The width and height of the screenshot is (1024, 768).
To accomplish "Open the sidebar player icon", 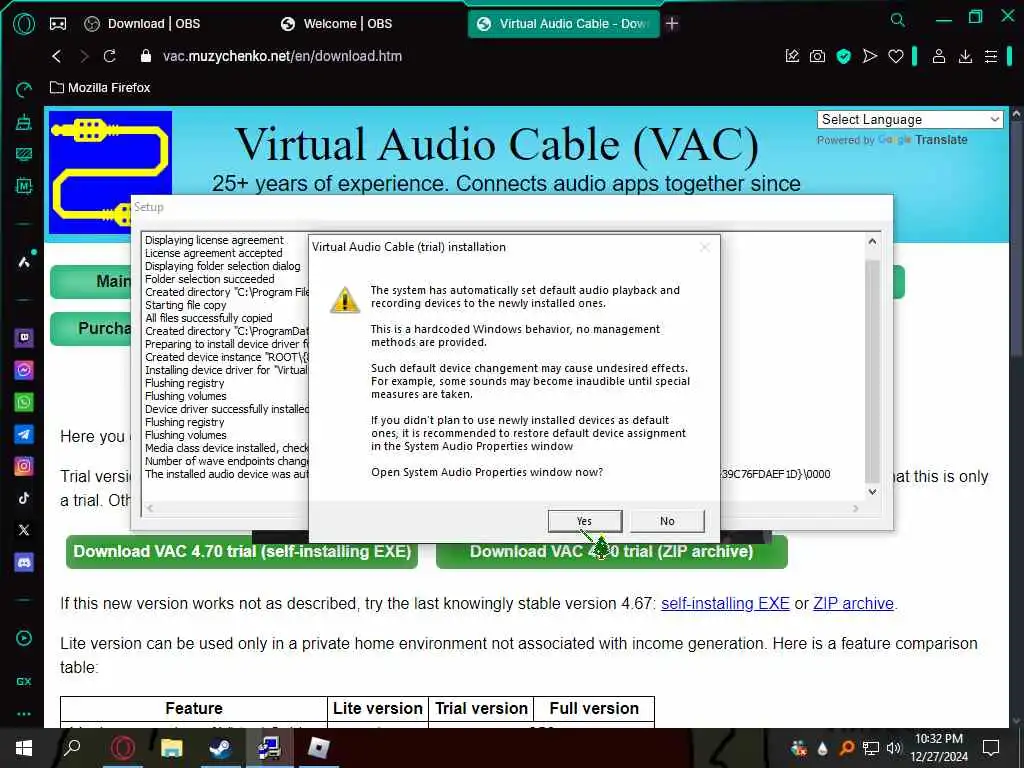I will tap(24, 638).
